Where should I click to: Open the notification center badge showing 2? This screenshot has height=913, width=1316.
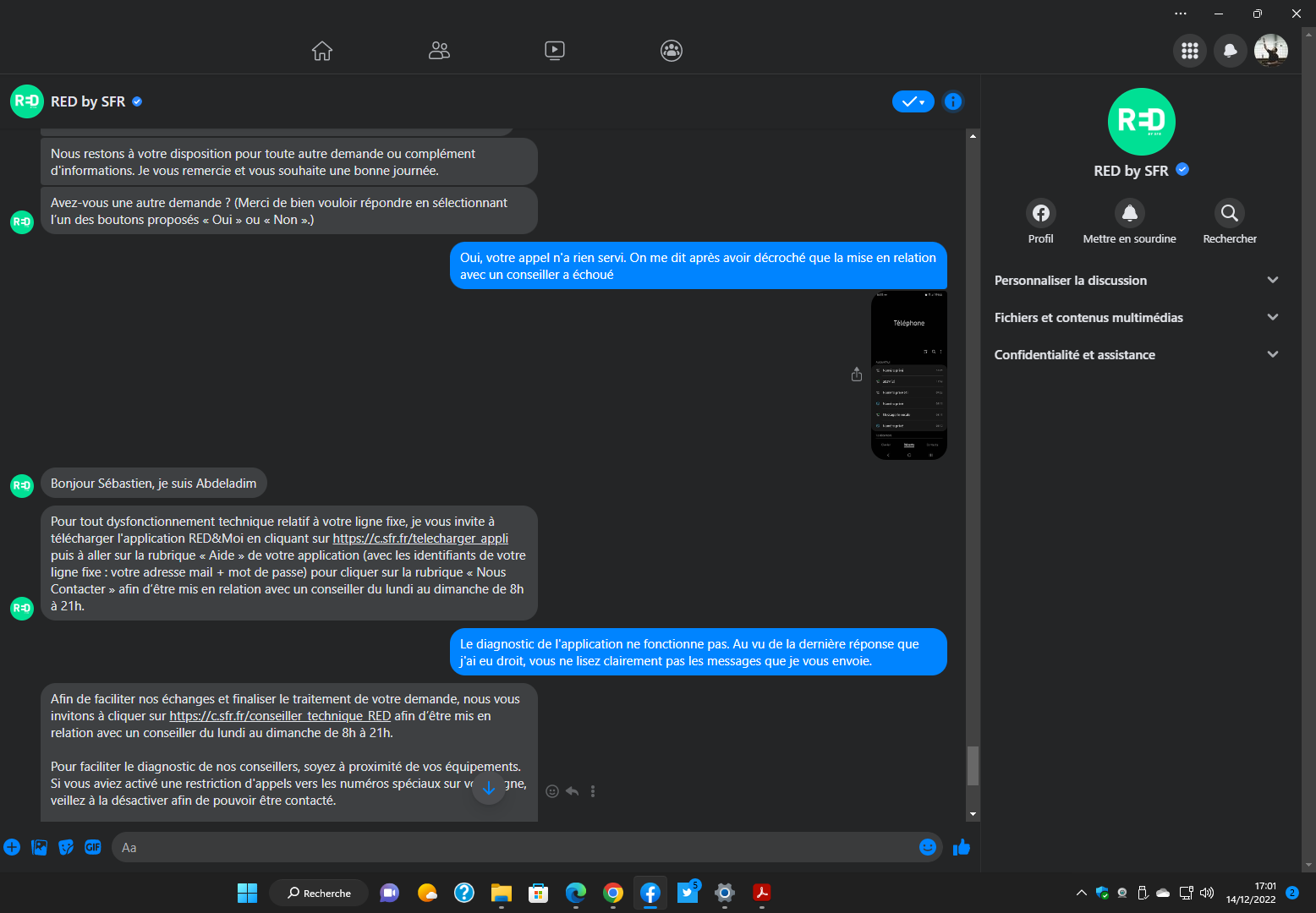coord(1292,893)
